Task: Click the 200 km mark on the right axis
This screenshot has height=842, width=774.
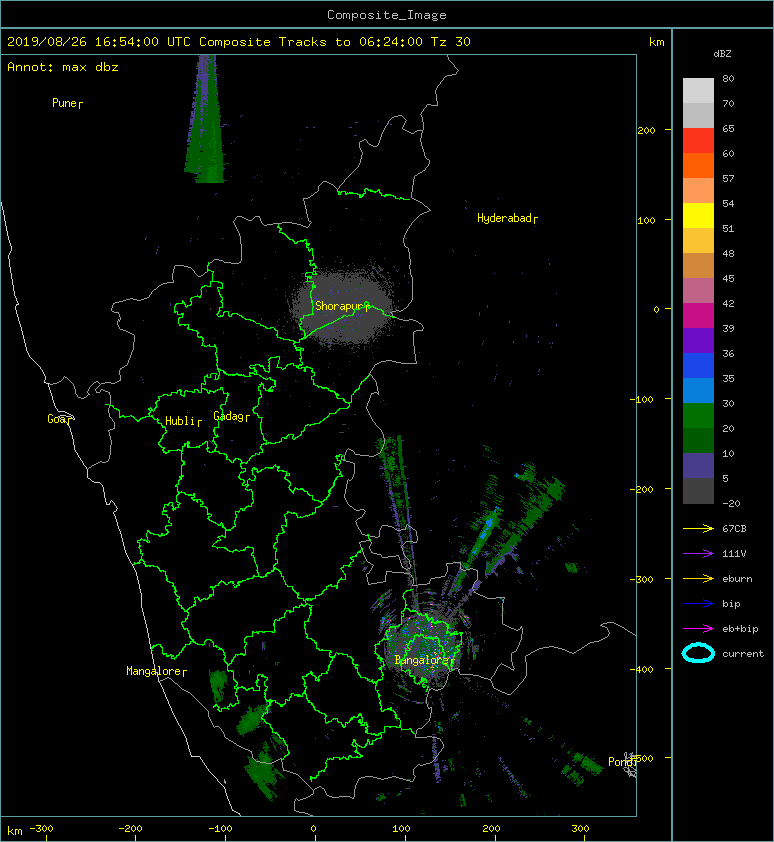Action: pos(646,130)
